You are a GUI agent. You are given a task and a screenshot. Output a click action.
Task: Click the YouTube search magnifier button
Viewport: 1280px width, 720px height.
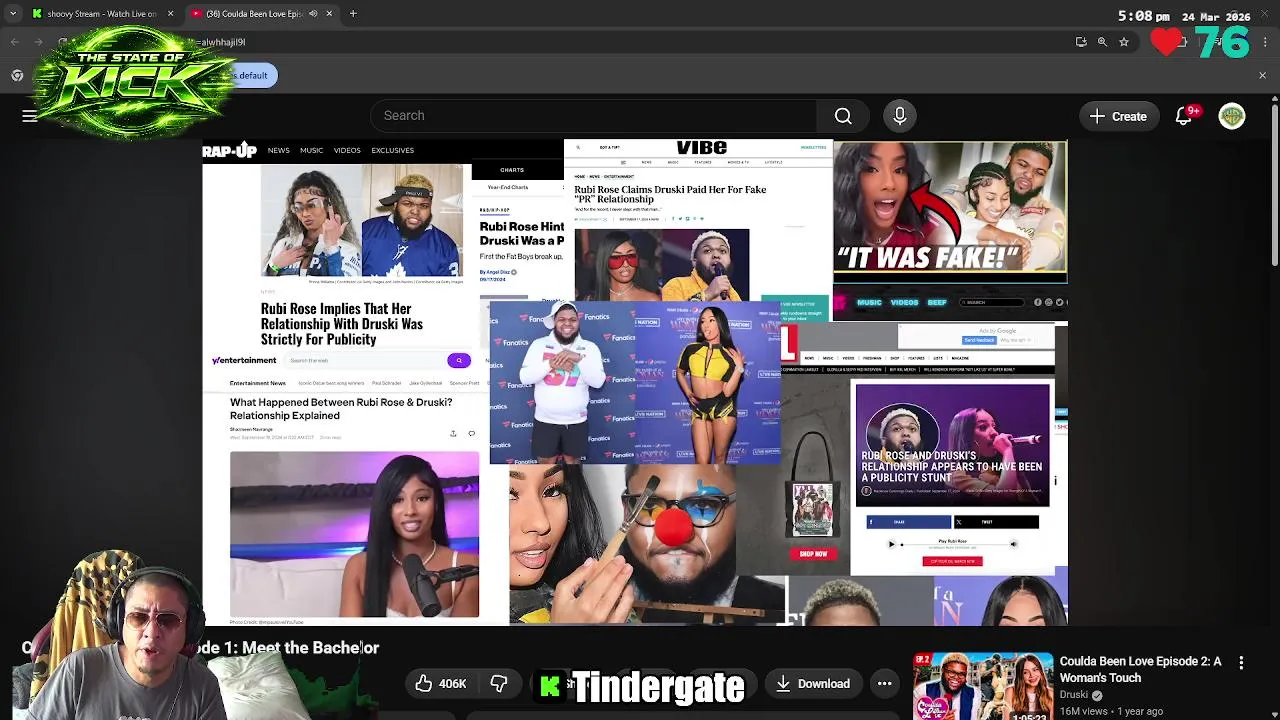[843, 116]
